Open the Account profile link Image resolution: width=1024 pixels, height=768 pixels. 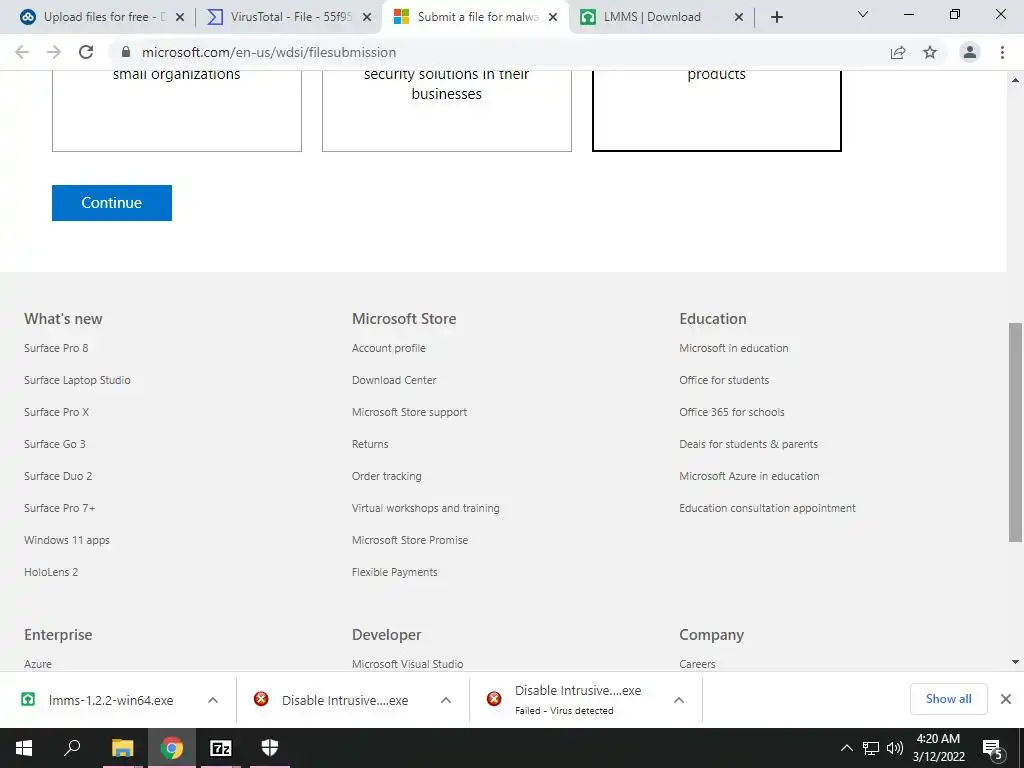click(x=389, y=348)
